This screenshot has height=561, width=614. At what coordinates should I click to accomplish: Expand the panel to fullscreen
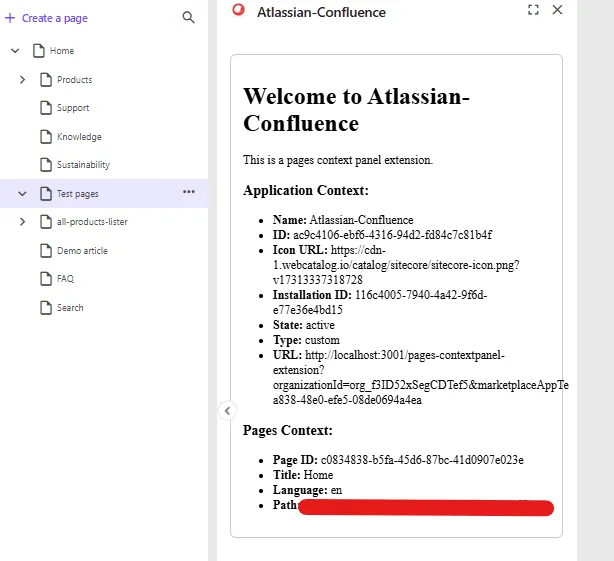[533, 10]
